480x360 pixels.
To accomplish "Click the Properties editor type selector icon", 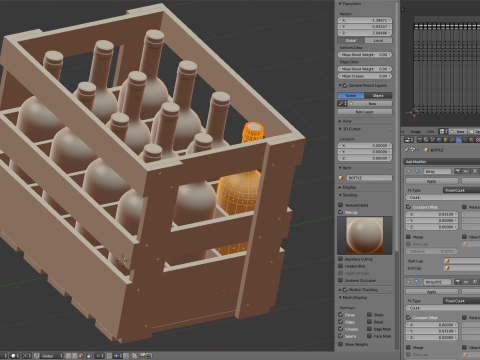I will pyautogui.click(x=409, y=140).
